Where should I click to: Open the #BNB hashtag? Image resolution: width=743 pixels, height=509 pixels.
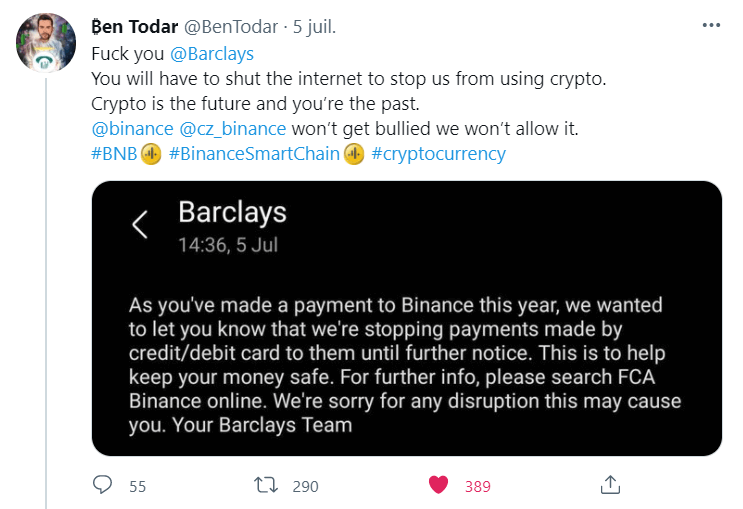tap(114, 154)
